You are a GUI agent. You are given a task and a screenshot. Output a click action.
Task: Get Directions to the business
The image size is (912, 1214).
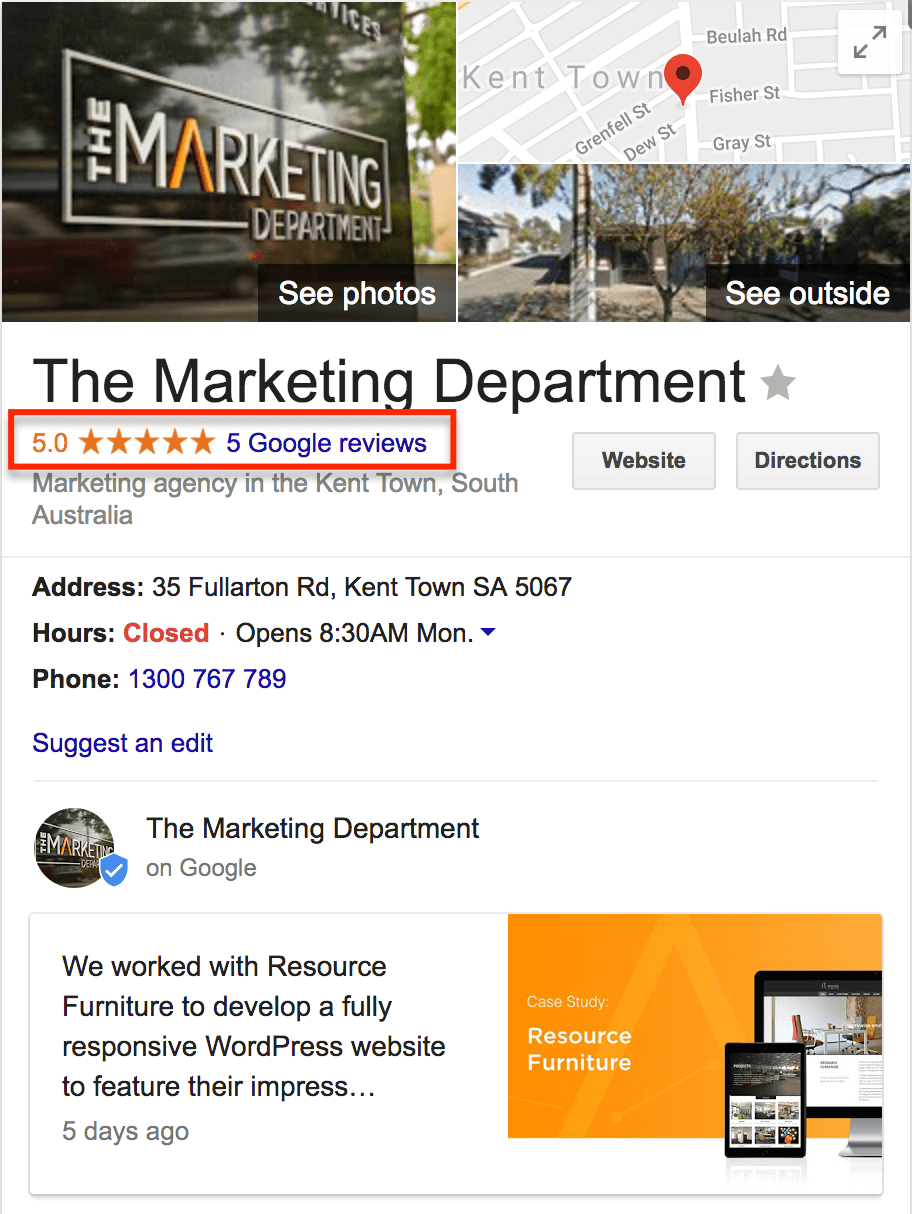click(808, 461)
